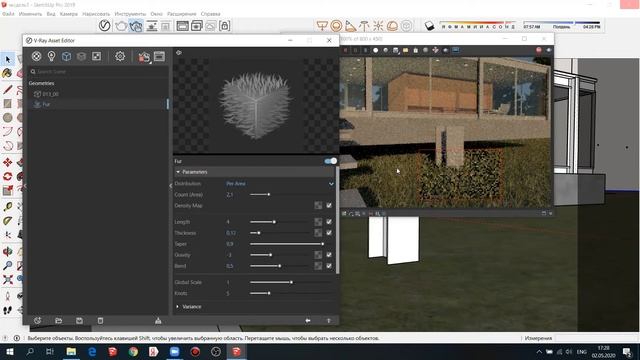The height and width of the screenshot is (360, 640).
Task: Add a V-Ray spot light from toolbar
Action: [350, 26]
